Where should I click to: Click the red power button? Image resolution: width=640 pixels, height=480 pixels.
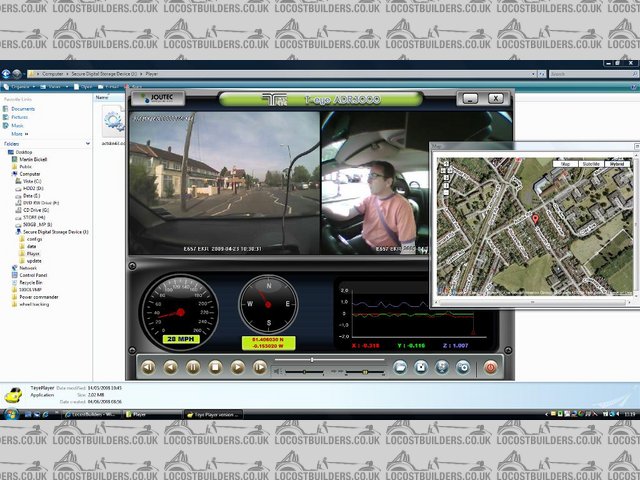pos(491,367)
